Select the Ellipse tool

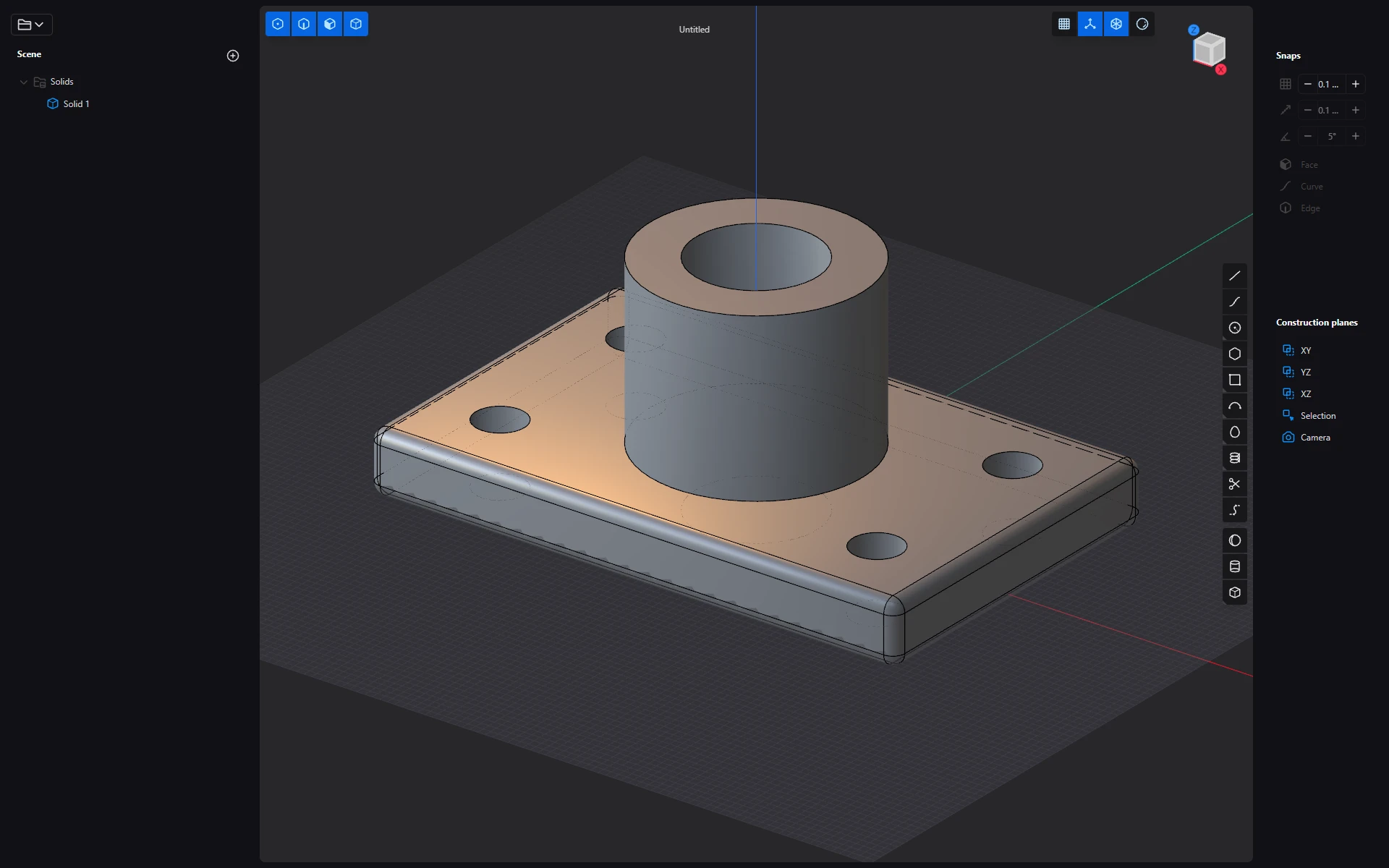[1234, 432]
